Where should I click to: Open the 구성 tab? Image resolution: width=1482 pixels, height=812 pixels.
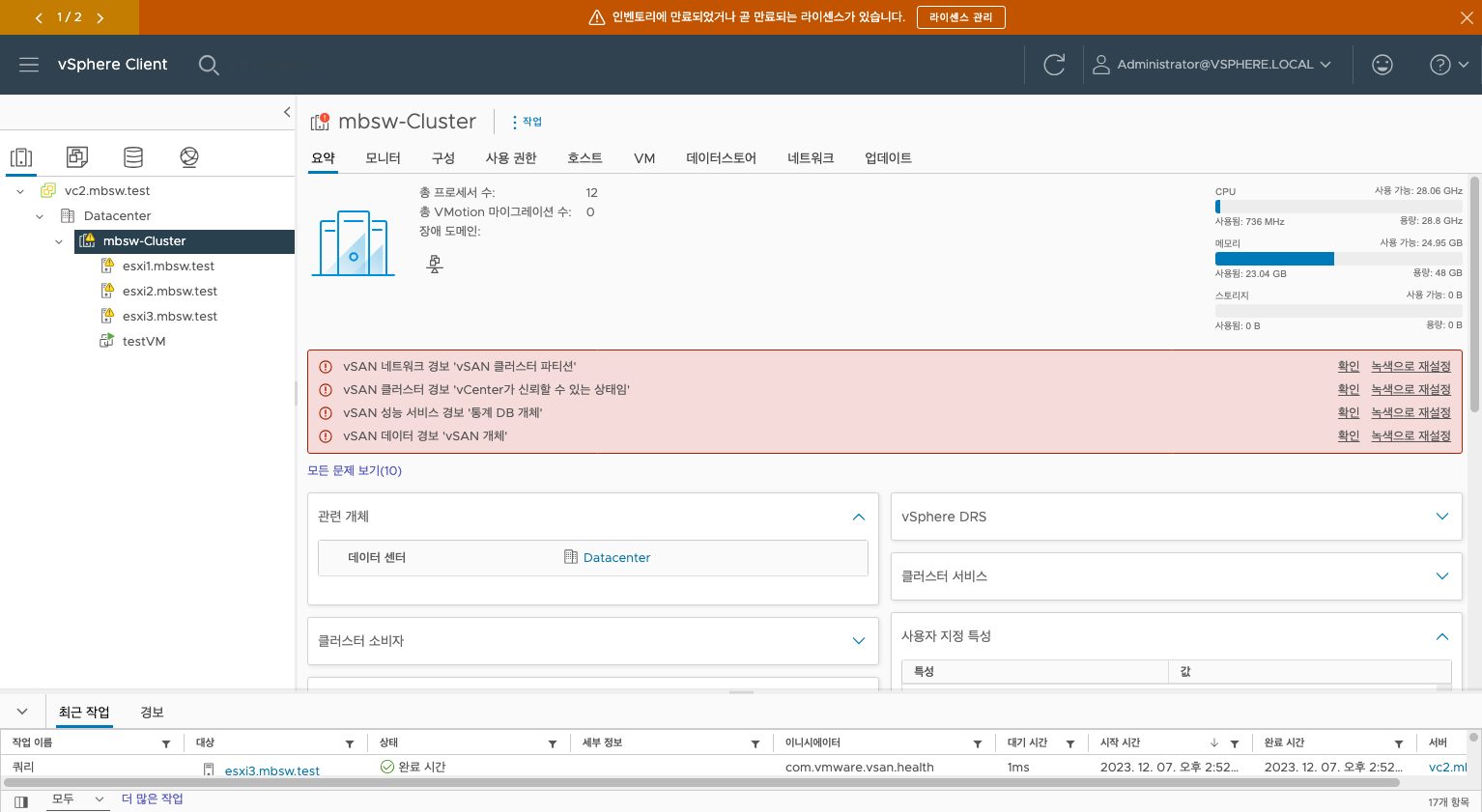pyautogui.click(x=442, y=158)
